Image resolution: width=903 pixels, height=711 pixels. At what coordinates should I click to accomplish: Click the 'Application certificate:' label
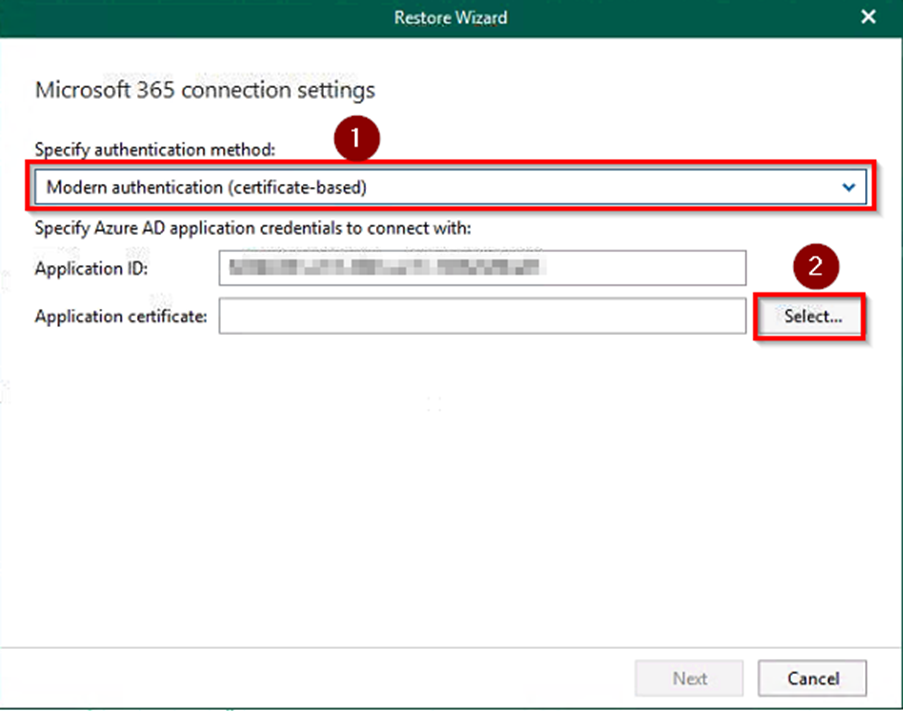(121, 316)
